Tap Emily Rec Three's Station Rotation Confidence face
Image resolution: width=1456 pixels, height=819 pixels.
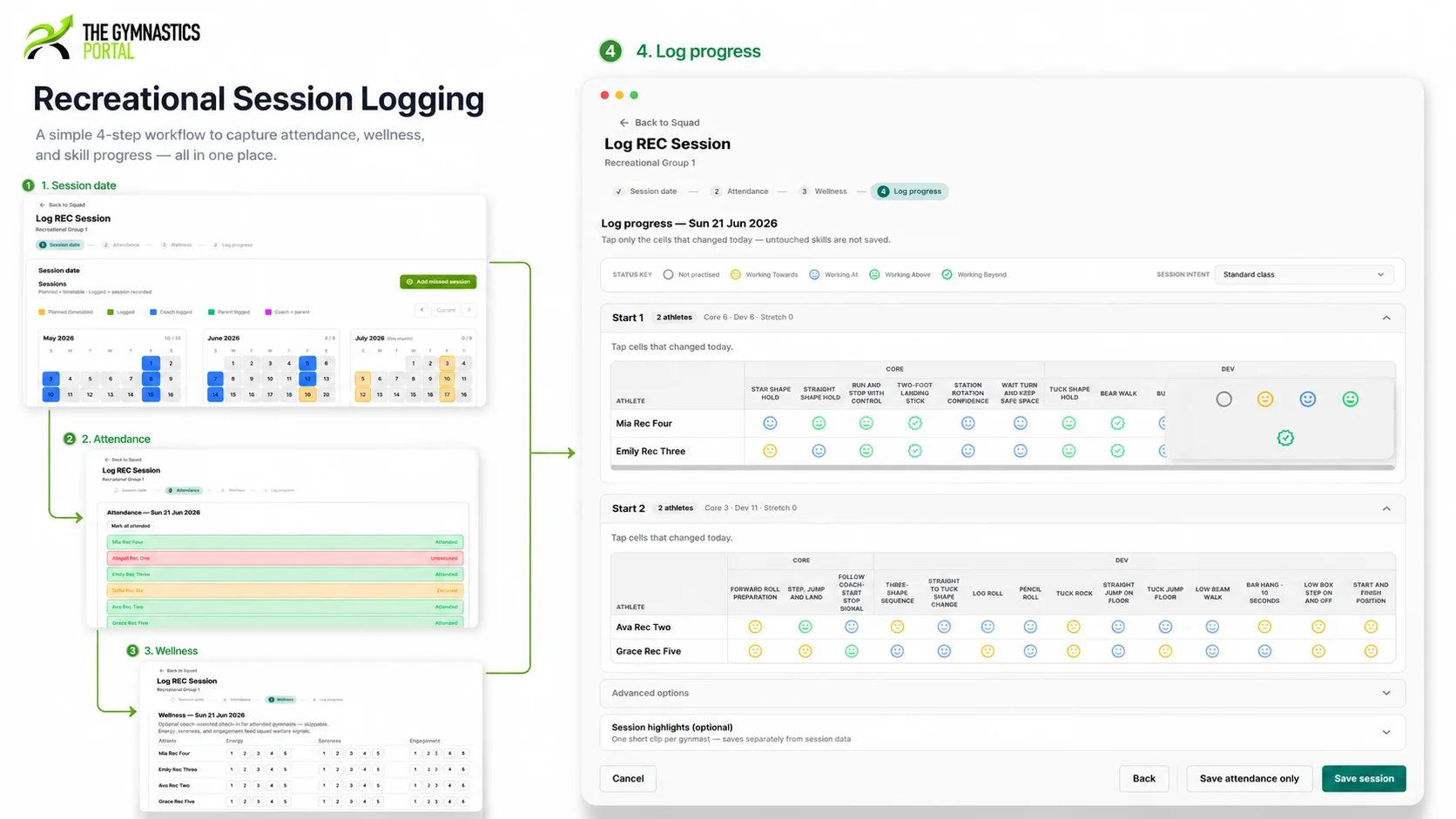tap(967, 451)
